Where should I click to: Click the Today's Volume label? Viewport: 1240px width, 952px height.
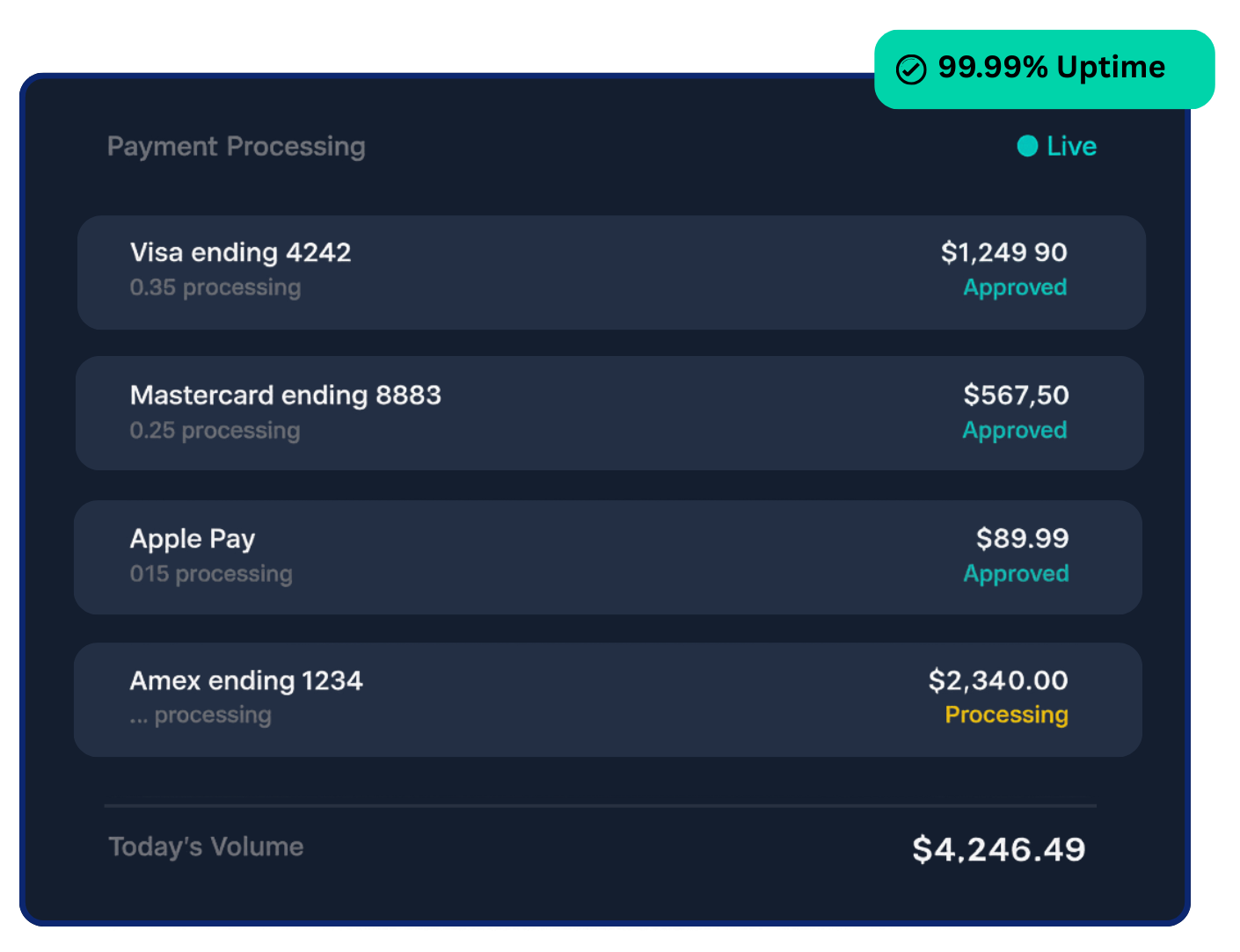point(206,847)
